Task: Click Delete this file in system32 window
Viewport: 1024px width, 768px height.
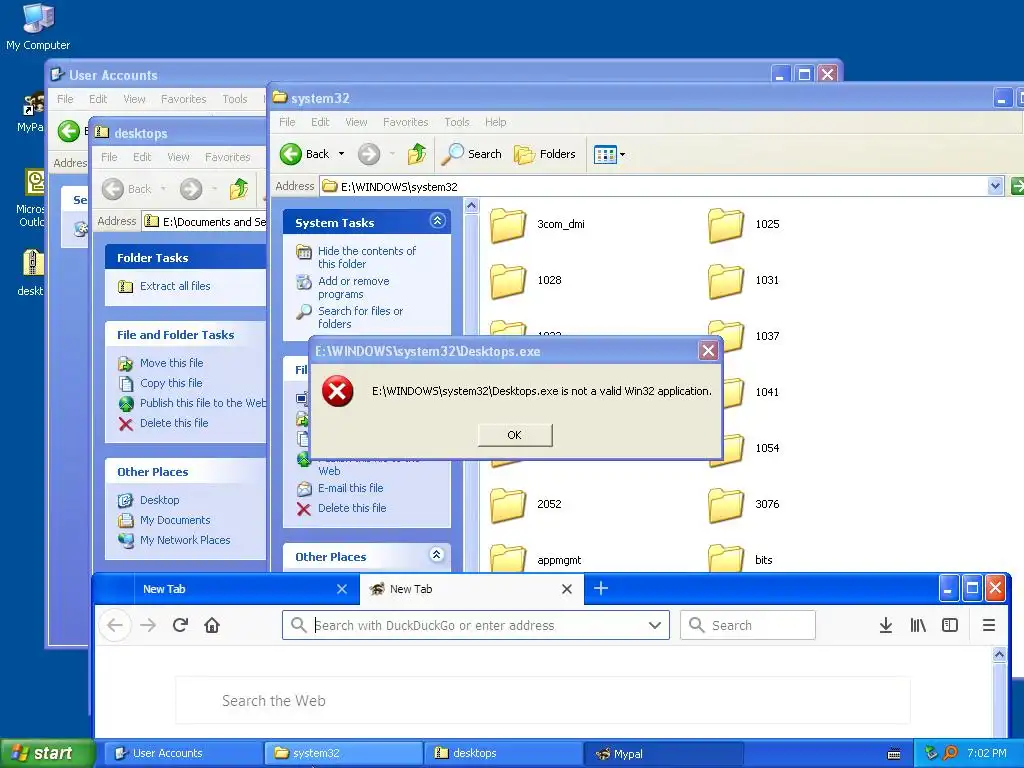Action: [x=351, y=508]
